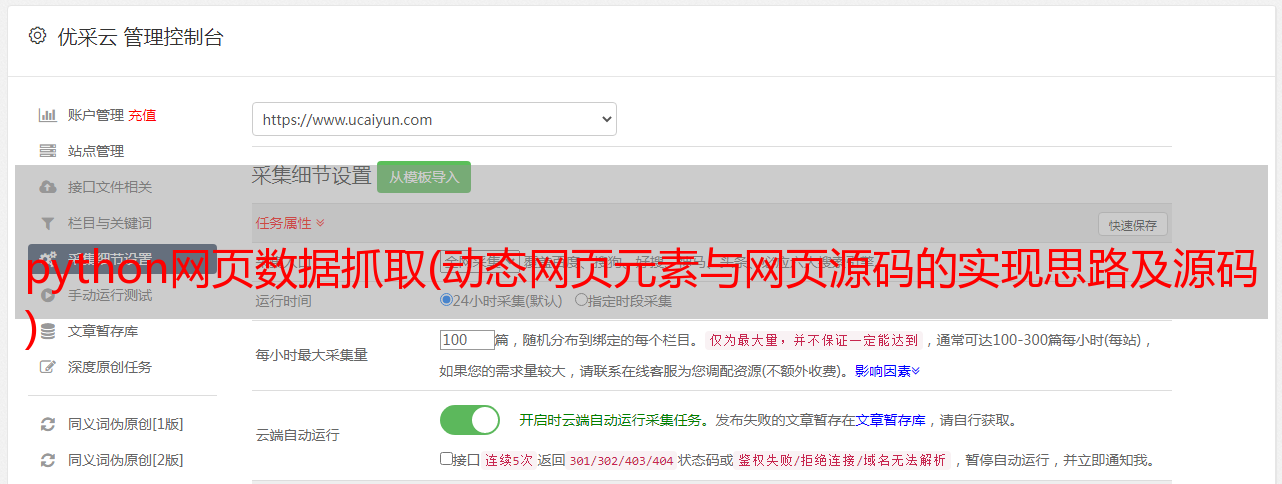The height and width of the screenshot is (484, 1282).
Task: Click the 优采云 管理控制台 title
Action: click(139, 37)
